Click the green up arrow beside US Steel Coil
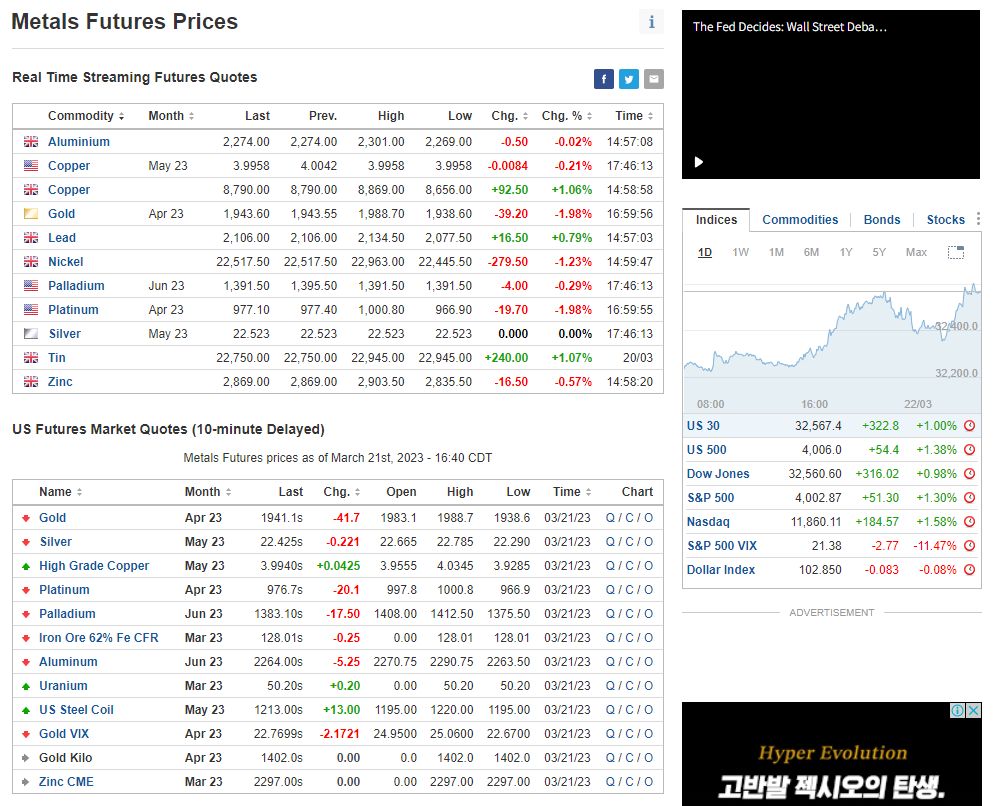Image resolution: width=998 pixels, height=806 pixels. (25, 711)
